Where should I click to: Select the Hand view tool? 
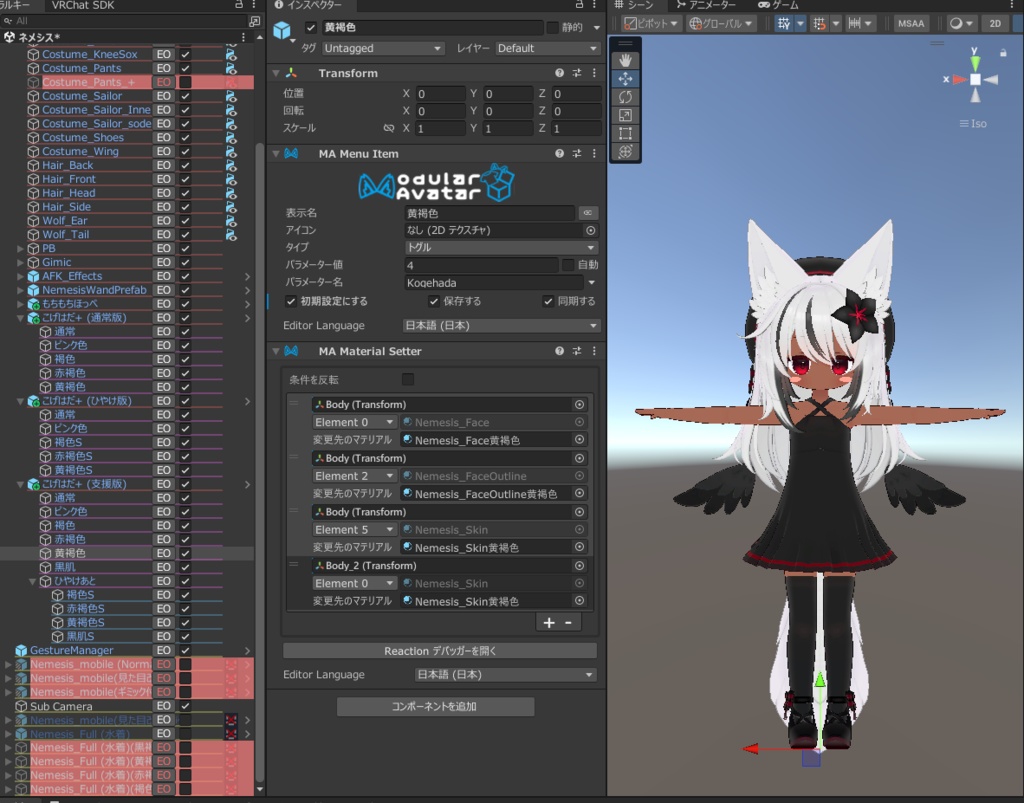pyautogui.click(x=625, y=60)
